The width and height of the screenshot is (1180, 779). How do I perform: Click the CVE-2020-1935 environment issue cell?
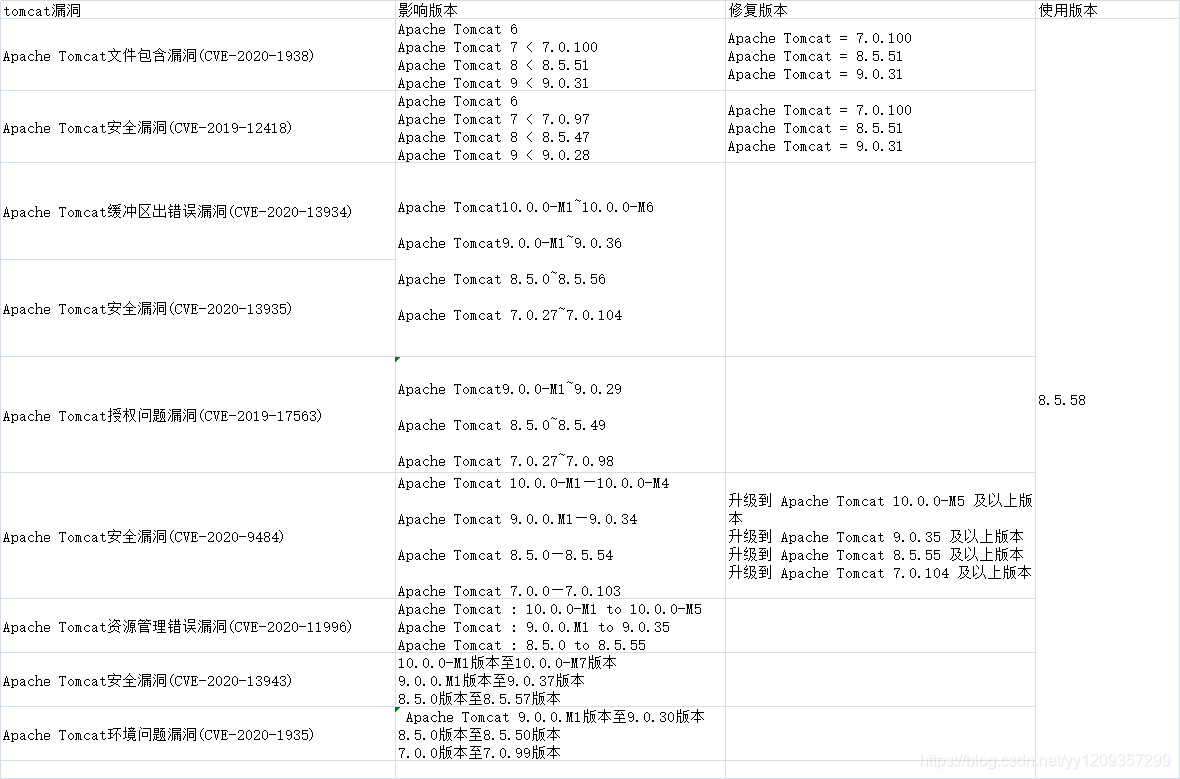coord(198,735)
